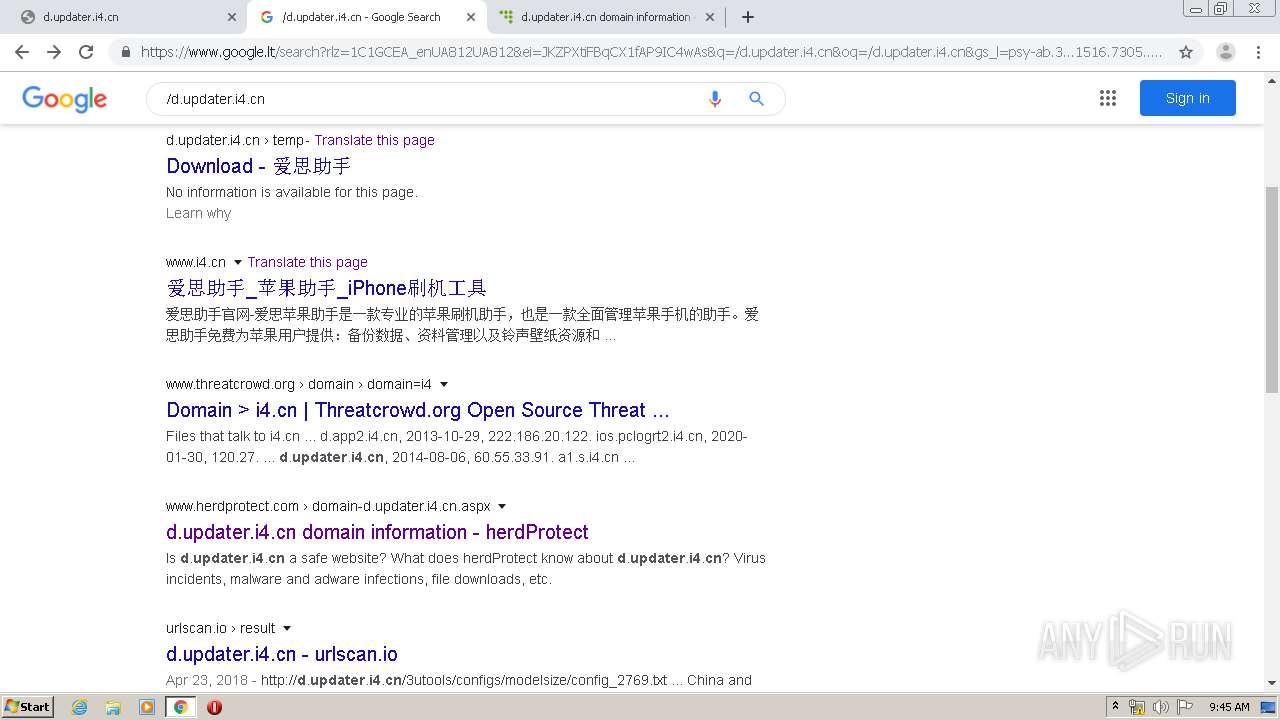1280x720 pixels.
Task: Open red security app in taskbar
Action: (214, 707)
